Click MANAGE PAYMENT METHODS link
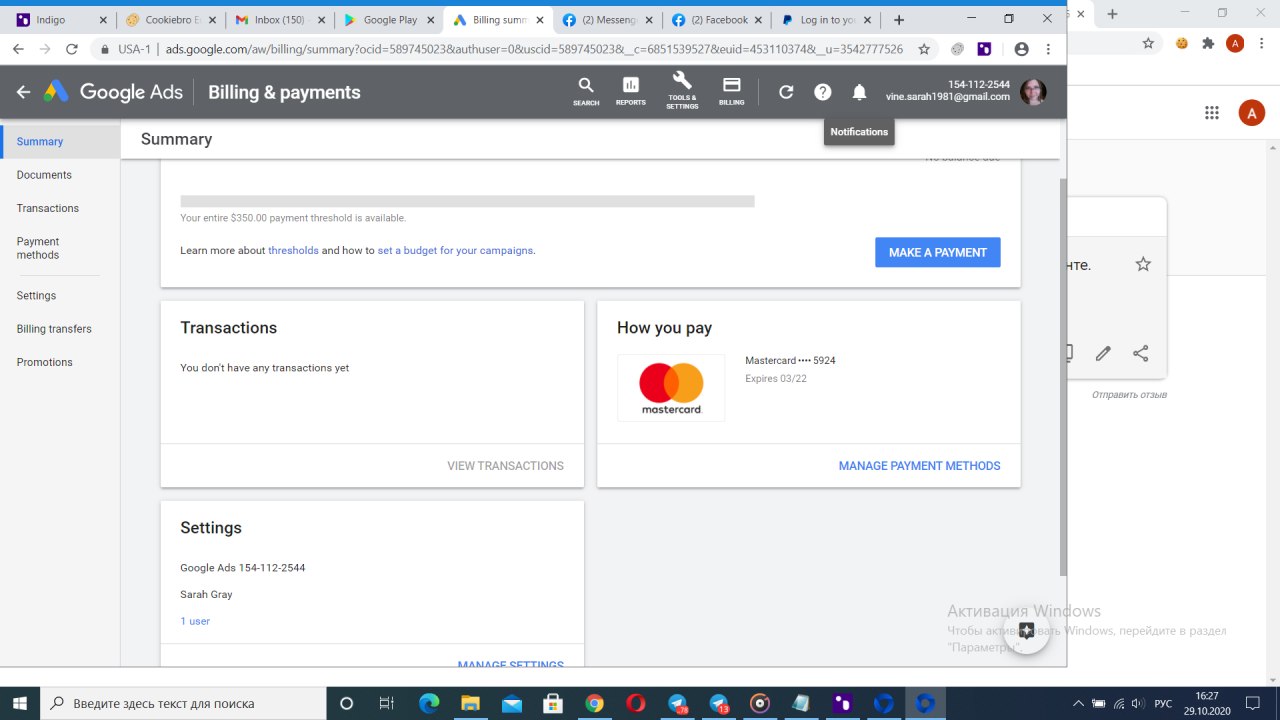Image resolution: width=1280 pixels, height=720 pixels. [919, 466]
